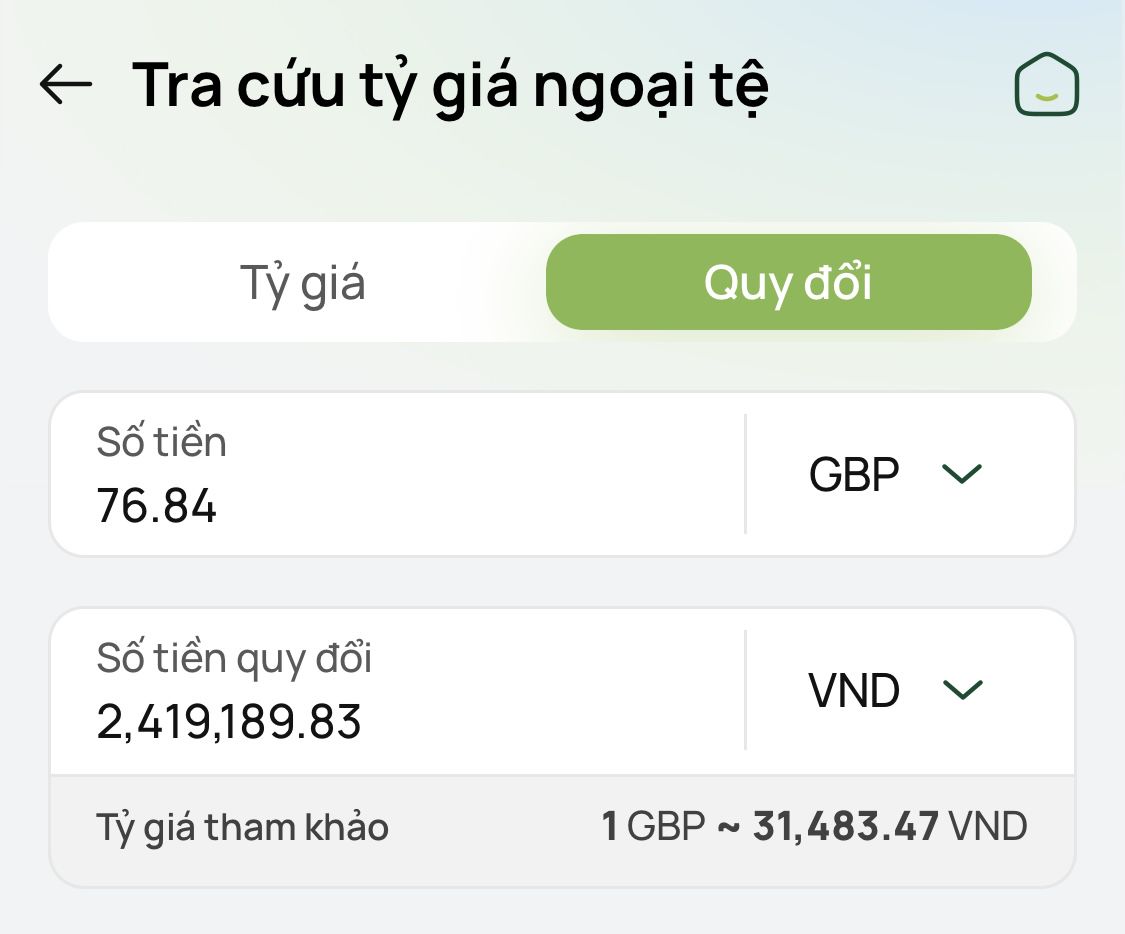
Task: Select the Quy đổi tab
Action: pyautogui.click(x=789, y=282)
